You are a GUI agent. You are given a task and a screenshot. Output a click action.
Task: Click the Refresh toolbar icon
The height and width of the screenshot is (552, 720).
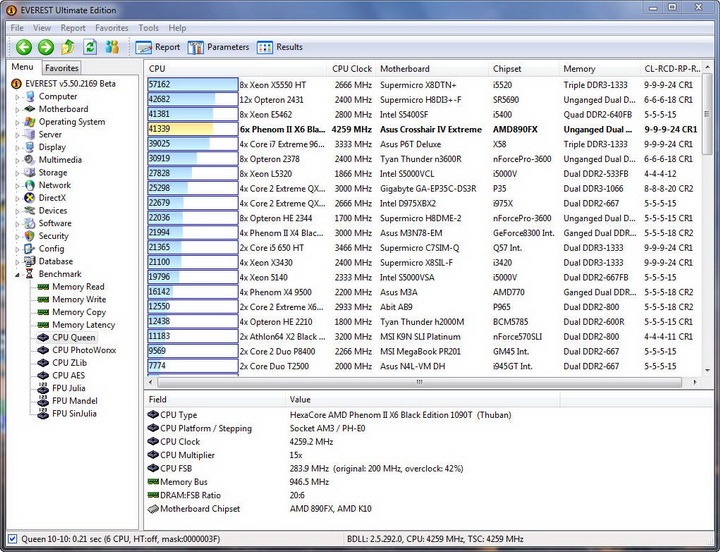click(x=90, y=47)
